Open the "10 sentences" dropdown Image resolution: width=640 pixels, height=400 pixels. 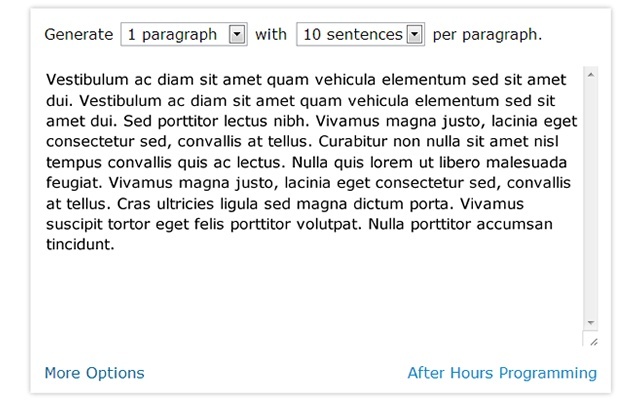pyautogui.click(x=360, y=34)
